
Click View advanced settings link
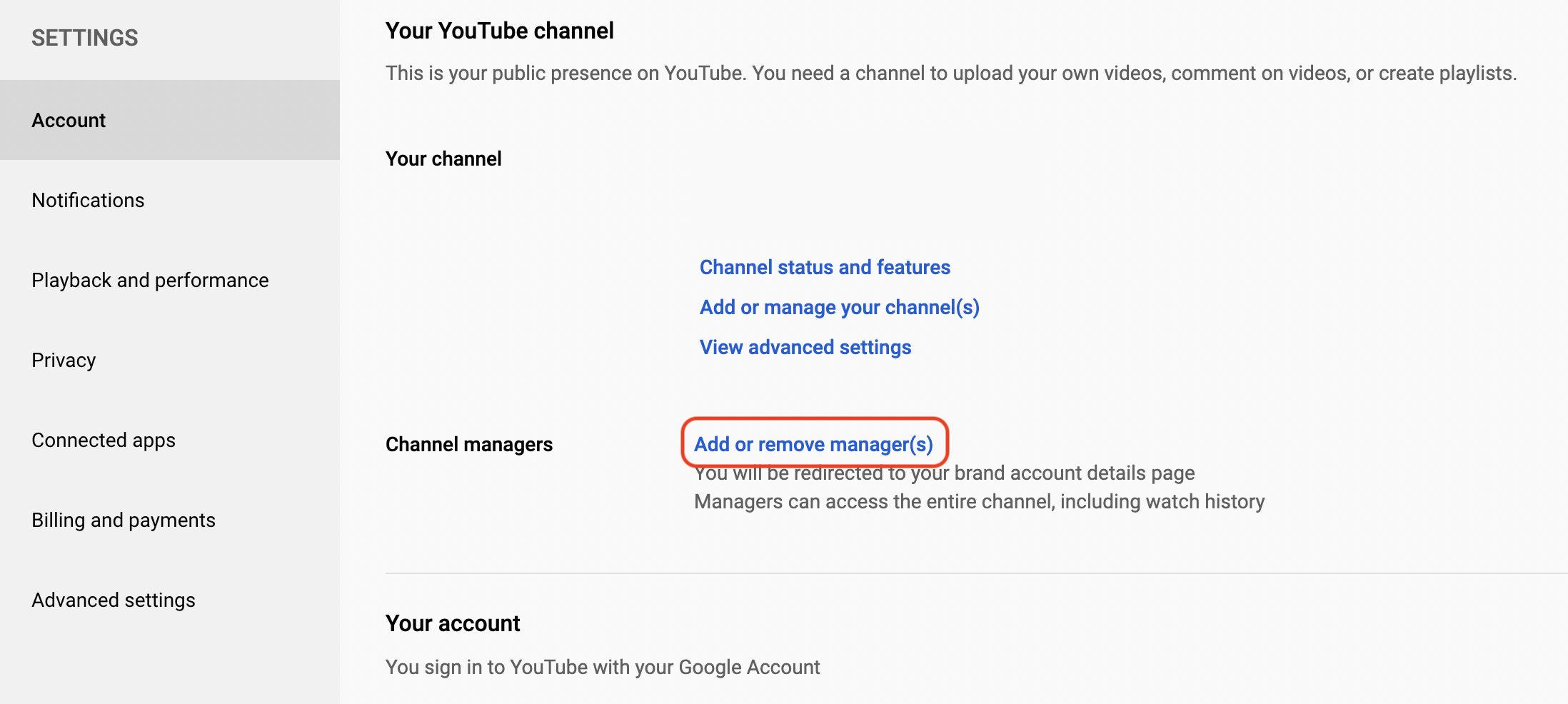(x=805, y=347)
